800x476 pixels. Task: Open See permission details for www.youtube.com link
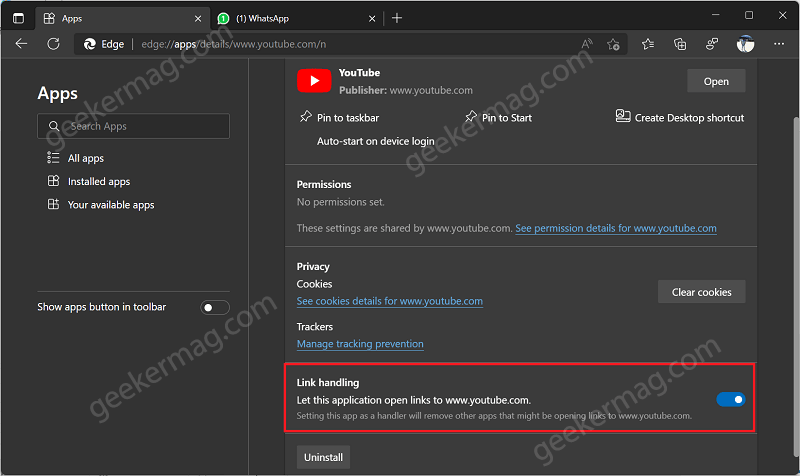616,229
